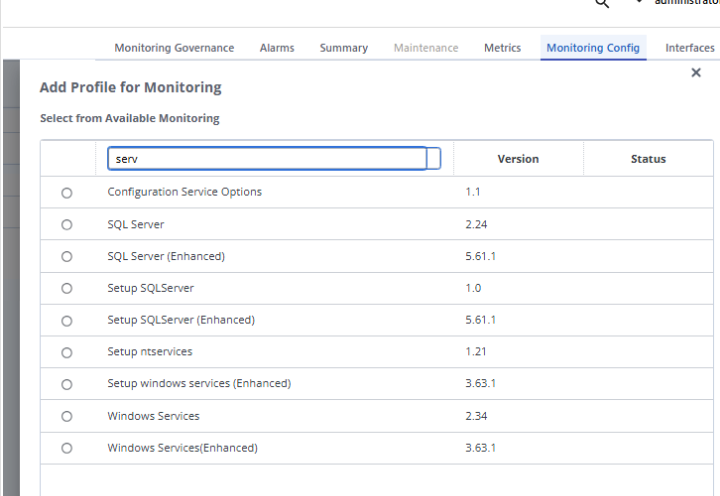Pick the Setup SQLServer 1.0 radio button
The width and height of the screenshot is (720, 496).
(67, 289)
